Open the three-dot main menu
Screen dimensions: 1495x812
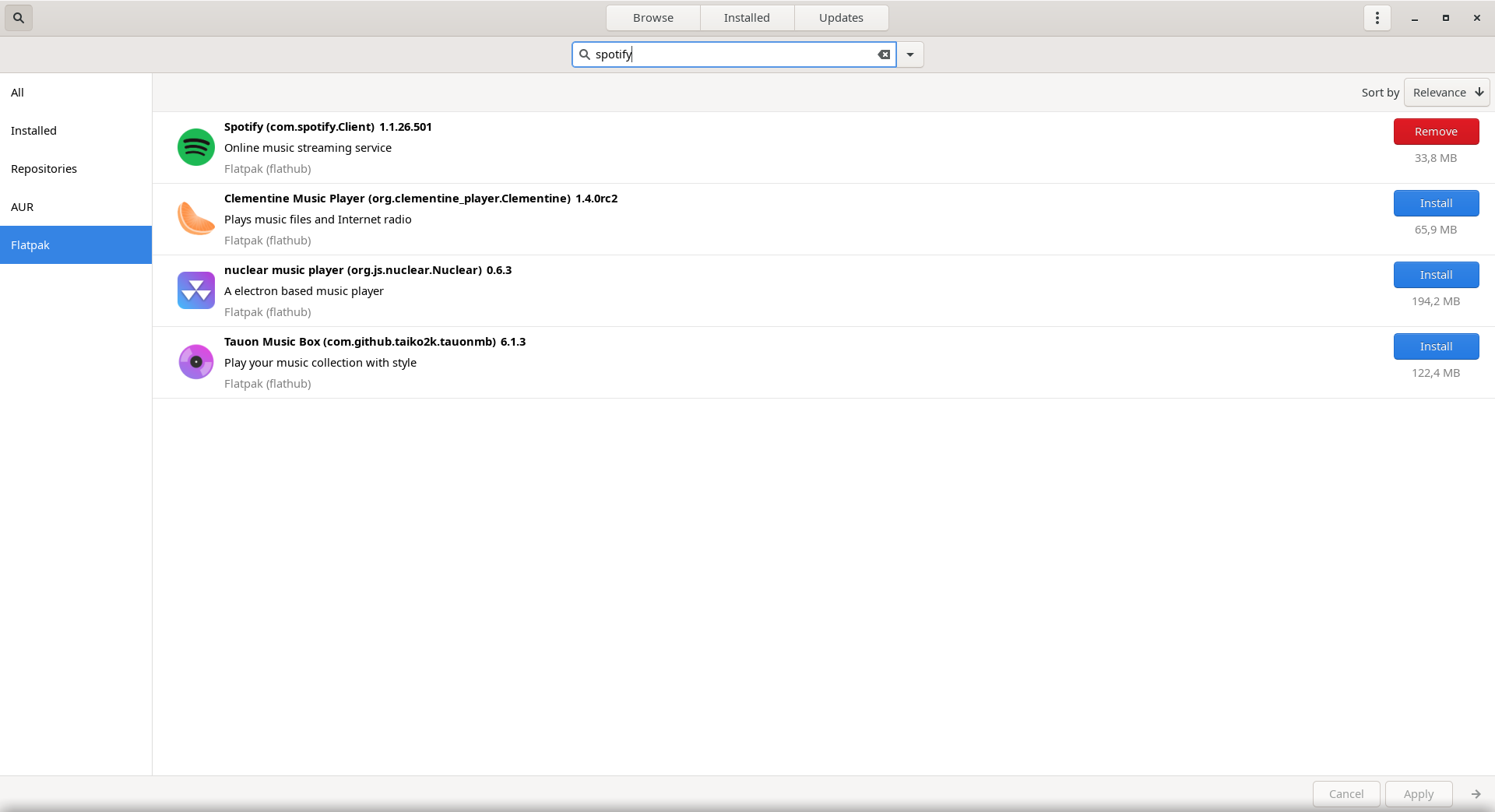[1377, 18]
